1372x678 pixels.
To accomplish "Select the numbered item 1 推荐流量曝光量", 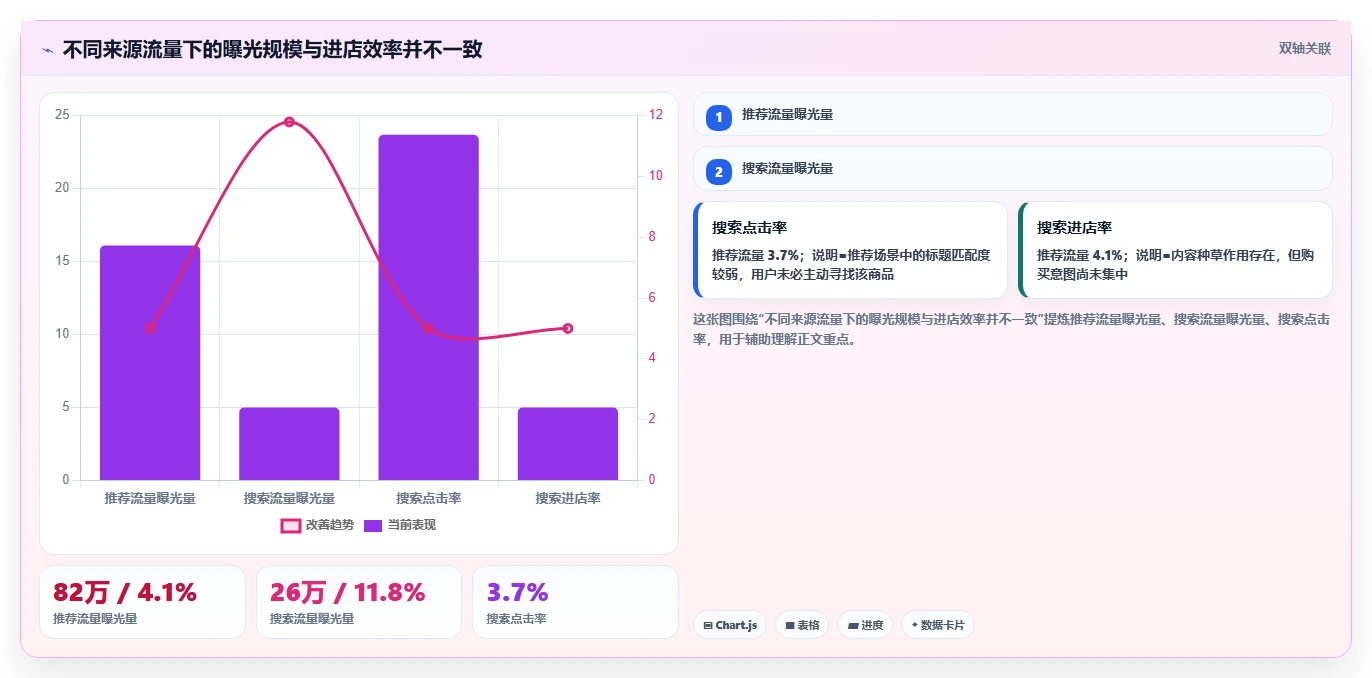I will pyautogui.click(x=1013, y=114).
